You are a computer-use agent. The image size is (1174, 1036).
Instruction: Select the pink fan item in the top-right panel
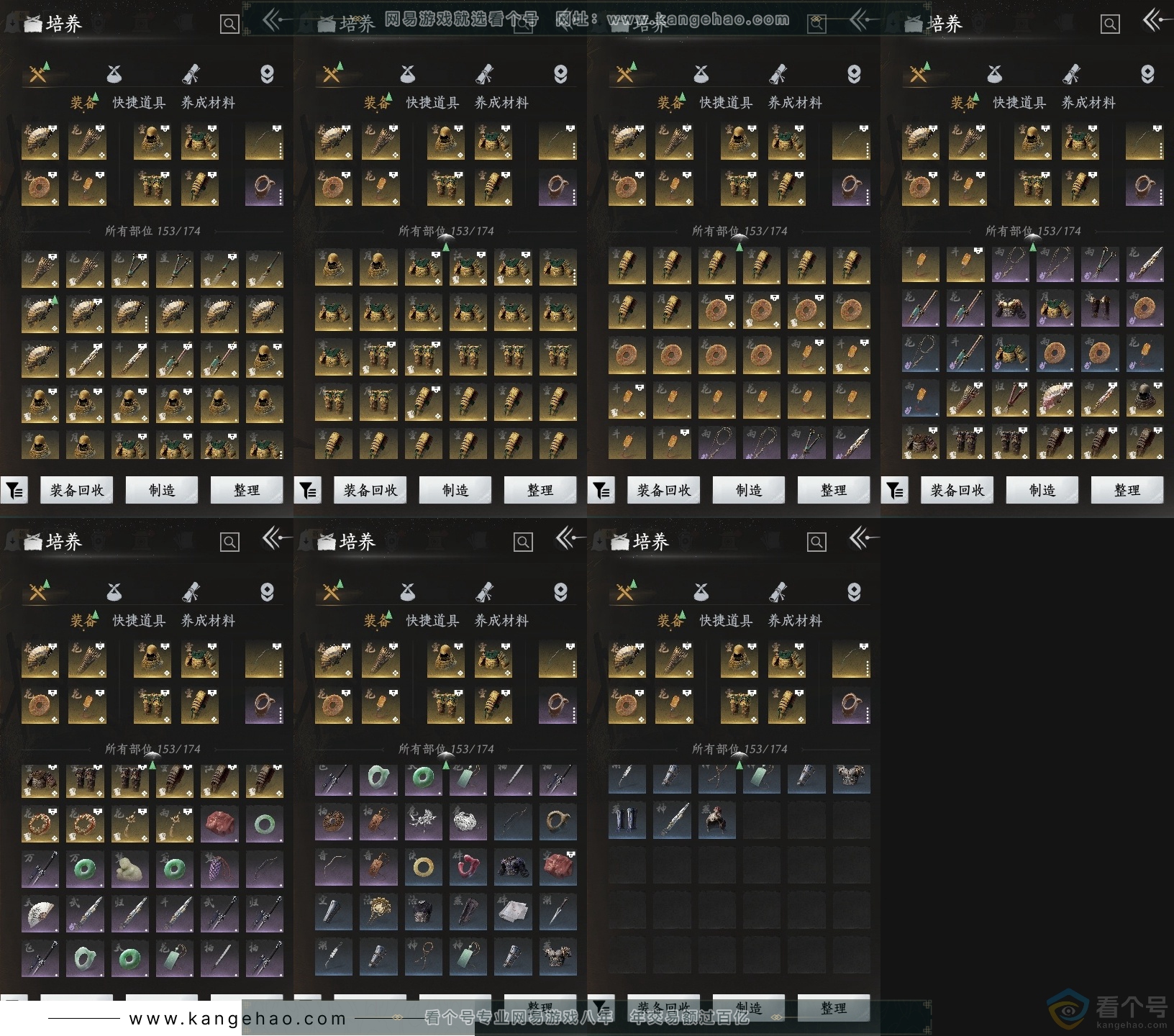coord(1055,399)
